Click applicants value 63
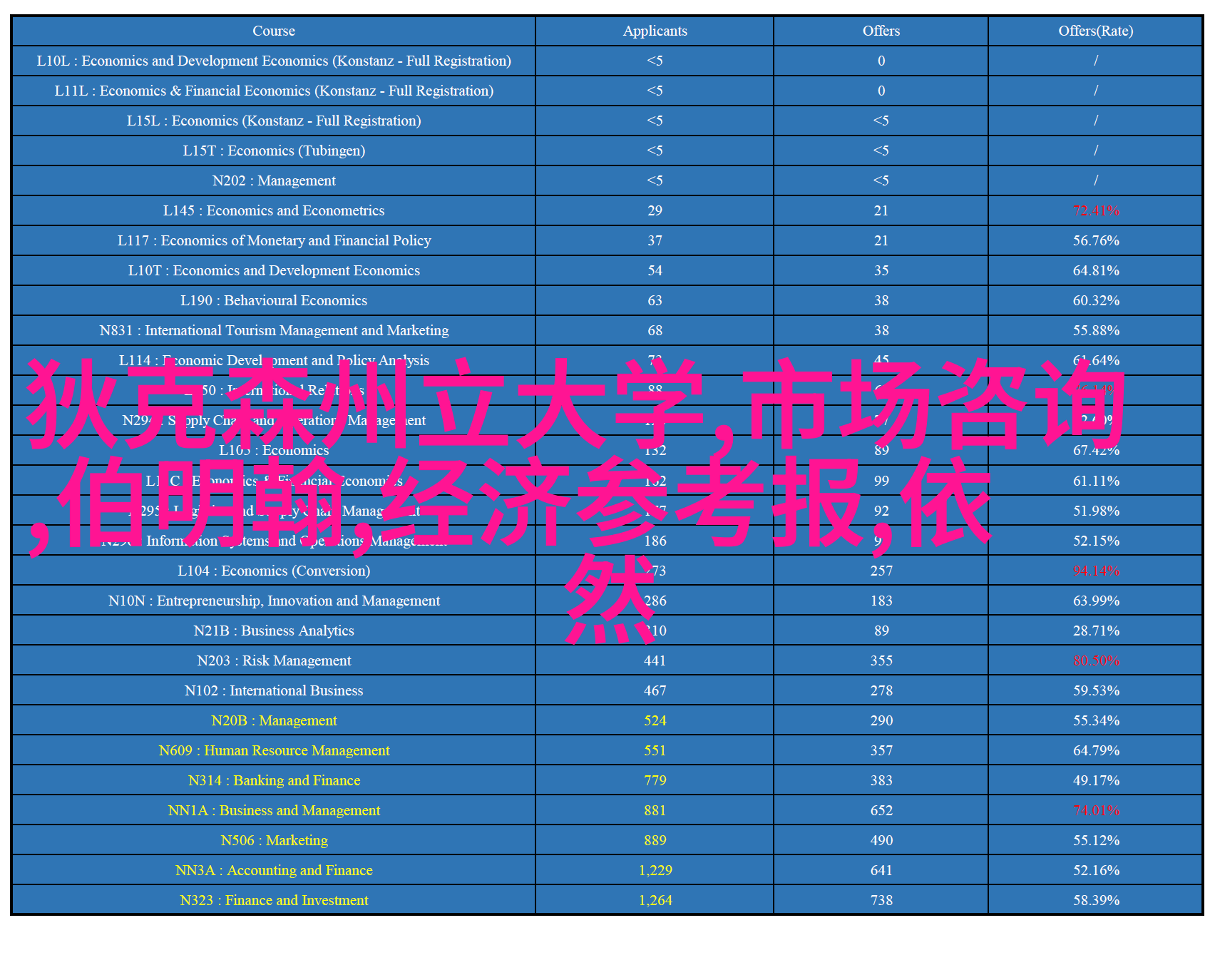 click(655, 300)
